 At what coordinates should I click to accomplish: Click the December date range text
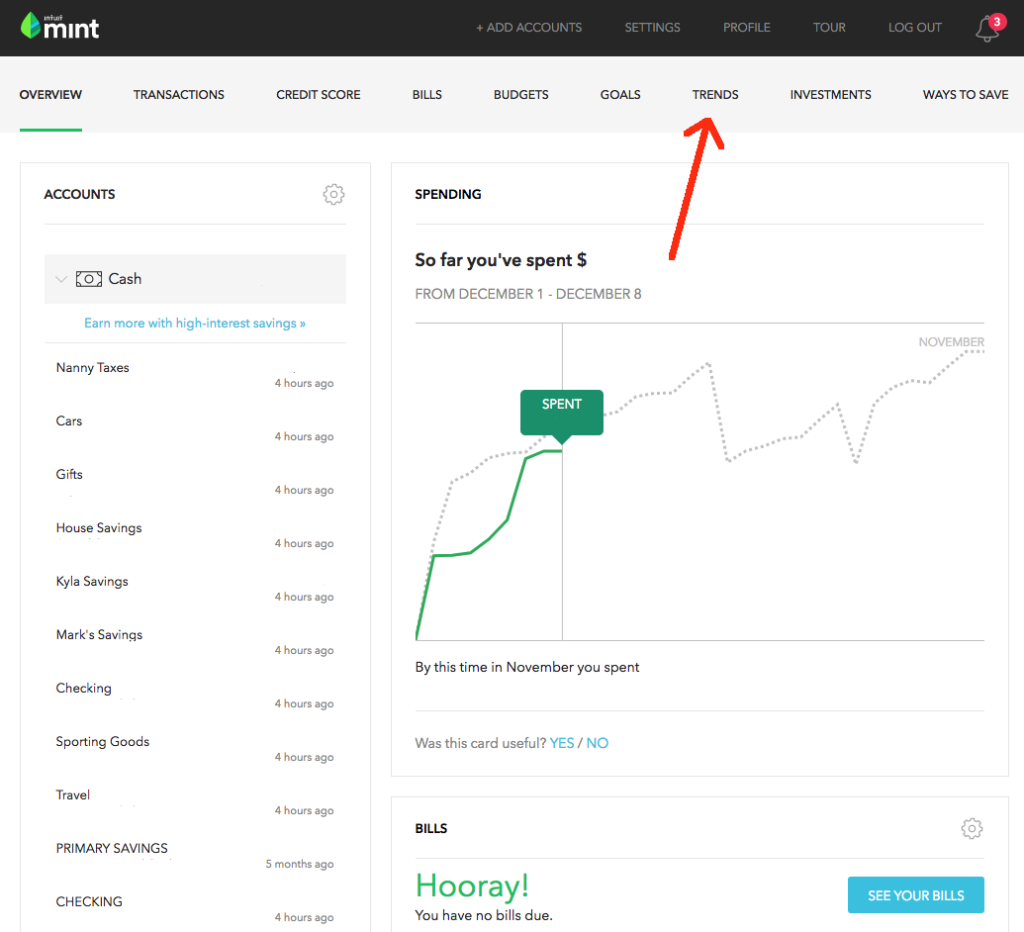pyautogui.click(x=528, y=295)
